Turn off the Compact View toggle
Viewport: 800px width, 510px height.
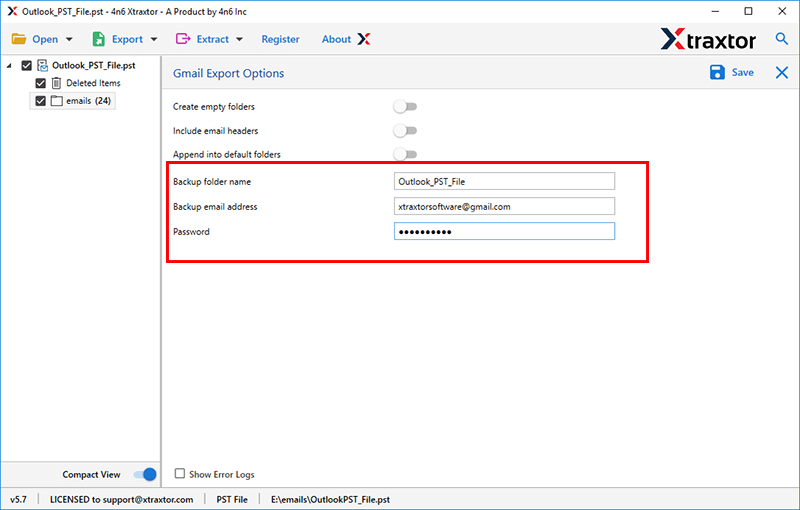point(145,474)
